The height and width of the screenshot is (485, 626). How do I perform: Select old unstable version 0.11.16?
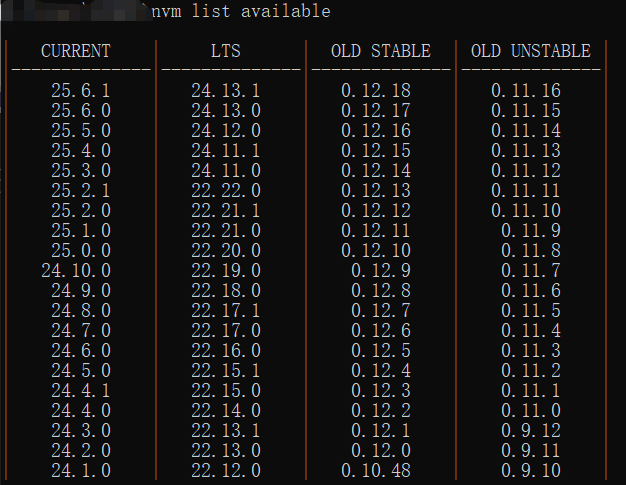(x=526, y=91)
